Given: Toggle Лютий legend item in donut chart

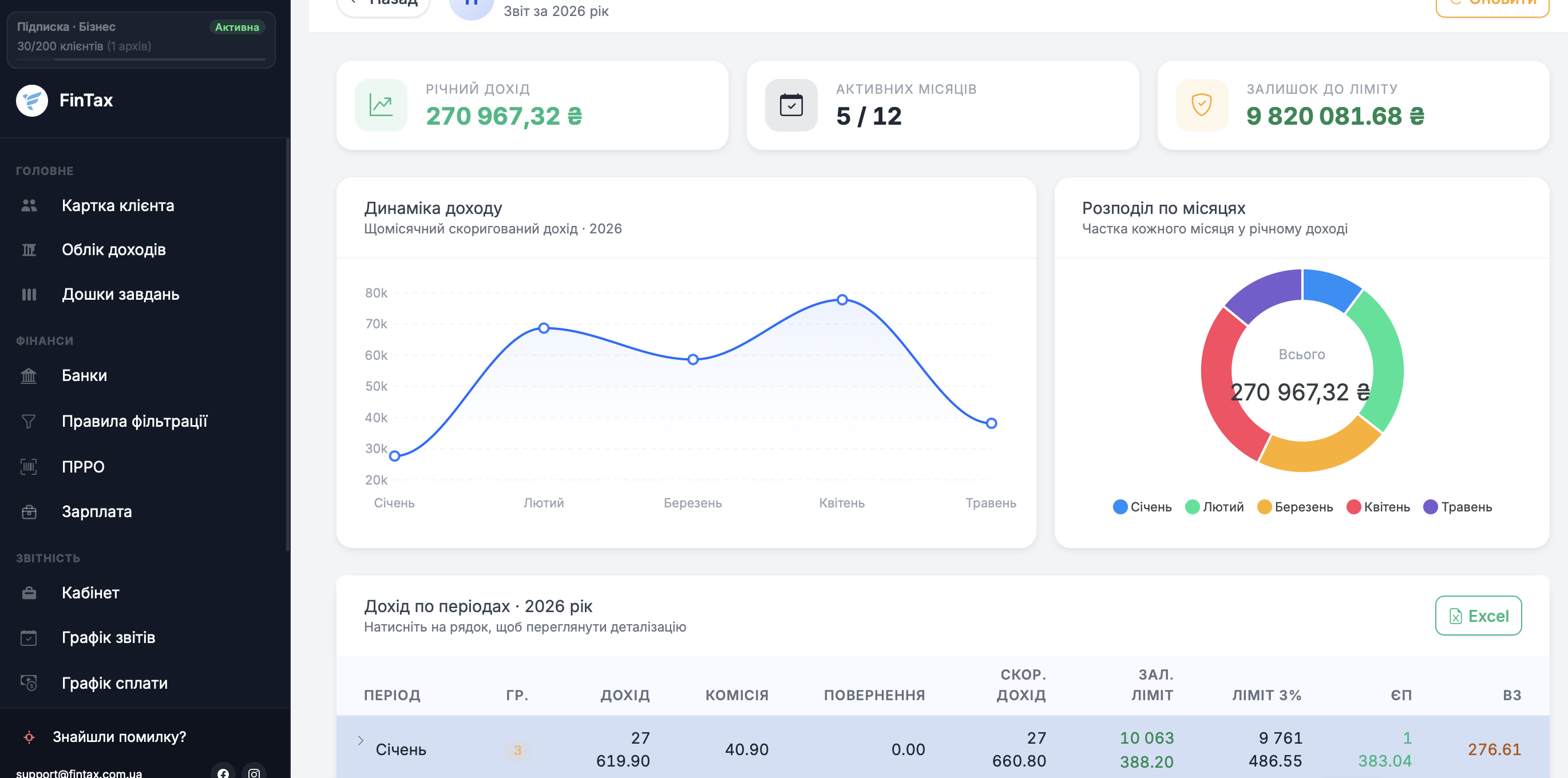Looking at the screenshot, I should [x=1214, y=507].
